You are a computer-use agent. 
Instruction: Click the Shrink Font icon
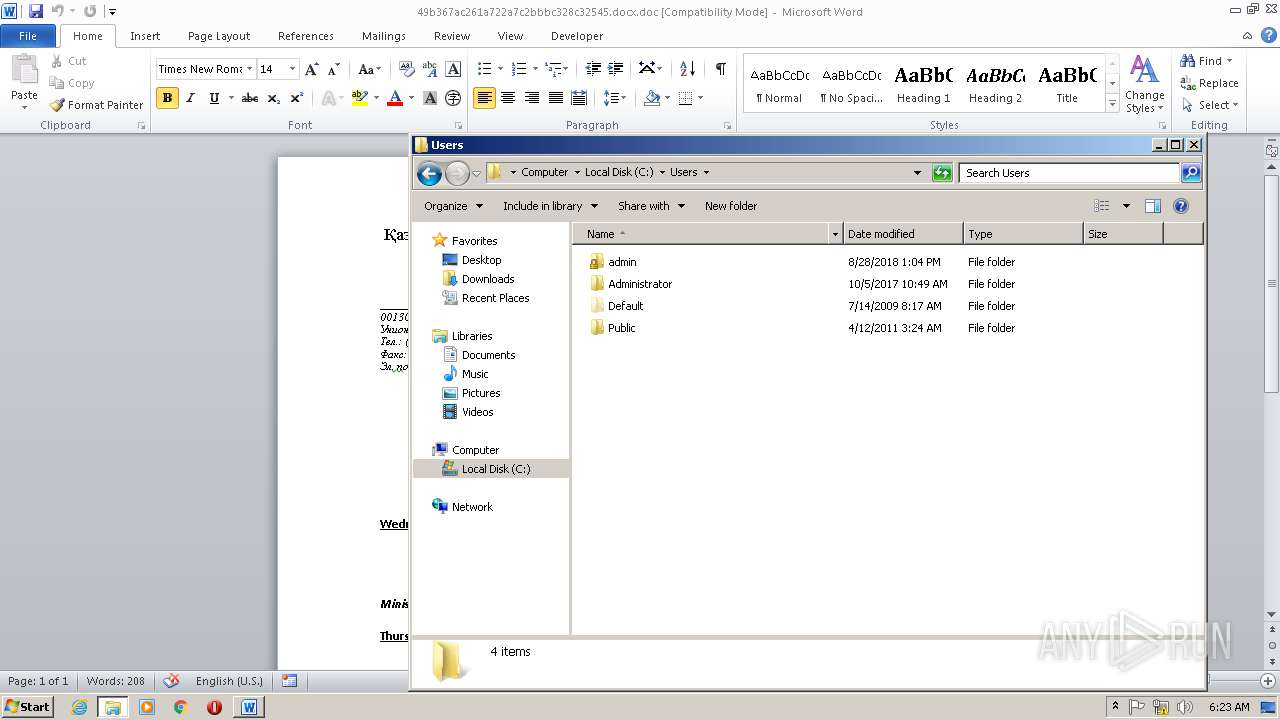click(x=334, y=69)
